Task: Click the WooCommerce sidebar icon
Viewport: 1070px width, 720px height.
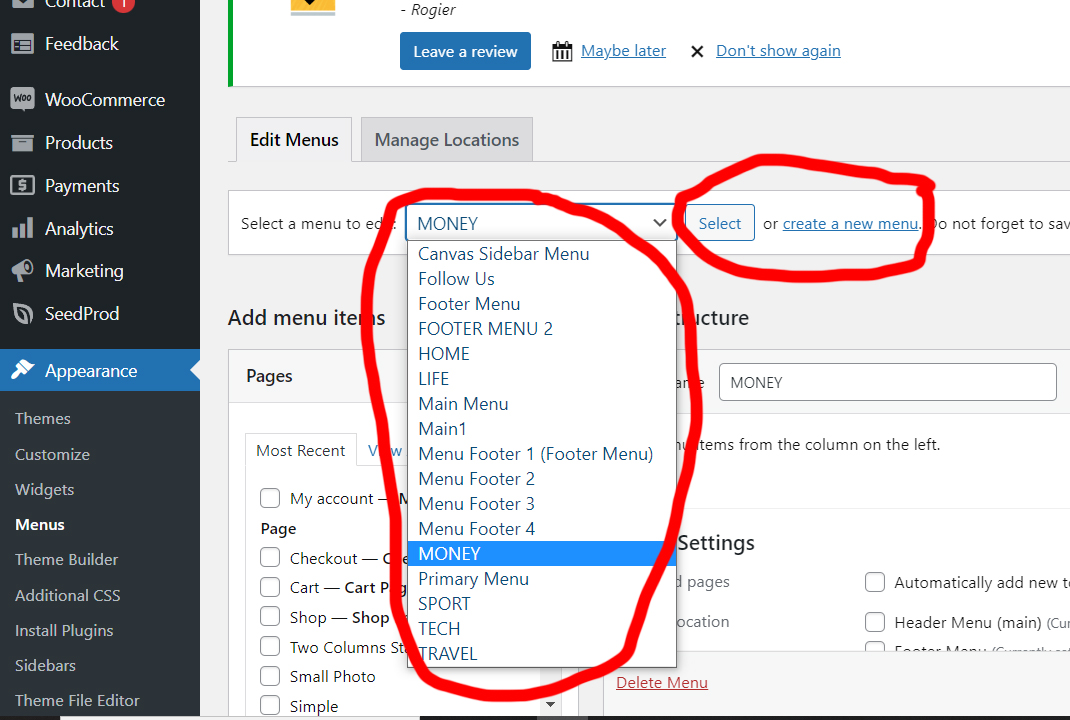Action: click(23, 99)
